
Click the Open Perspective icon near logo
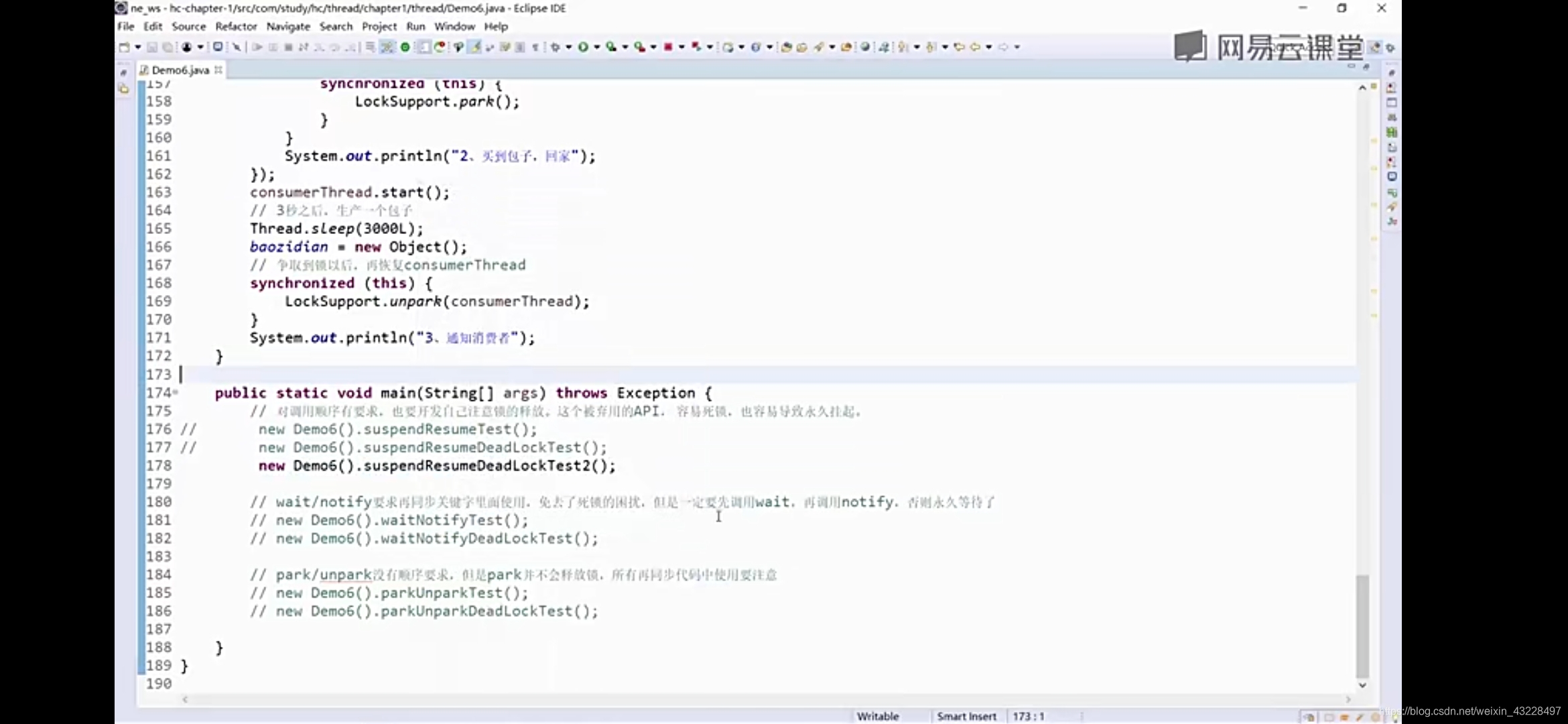tap(1375, 47)
